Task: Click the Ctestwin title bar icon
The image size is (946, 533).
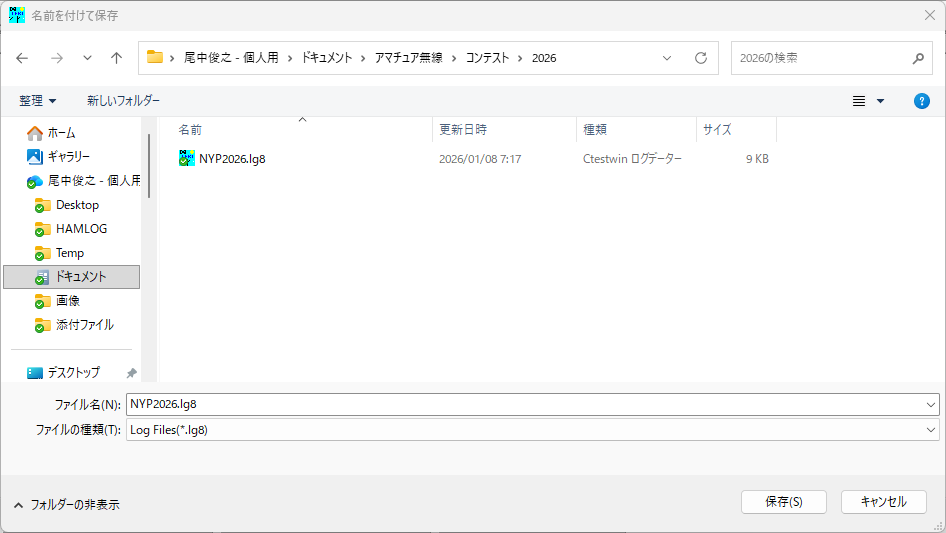Action: (x=17, y=15)
